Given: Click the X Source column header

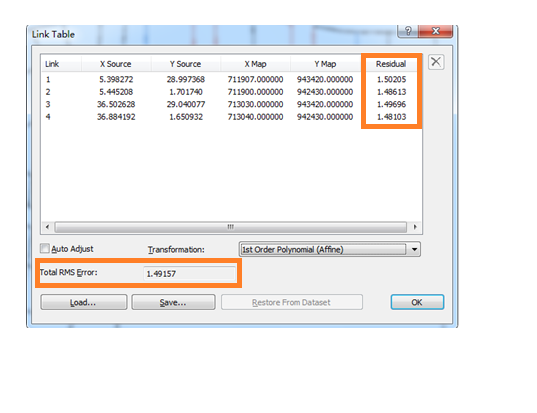Looking at the screenshot, I should click(116, 64).
